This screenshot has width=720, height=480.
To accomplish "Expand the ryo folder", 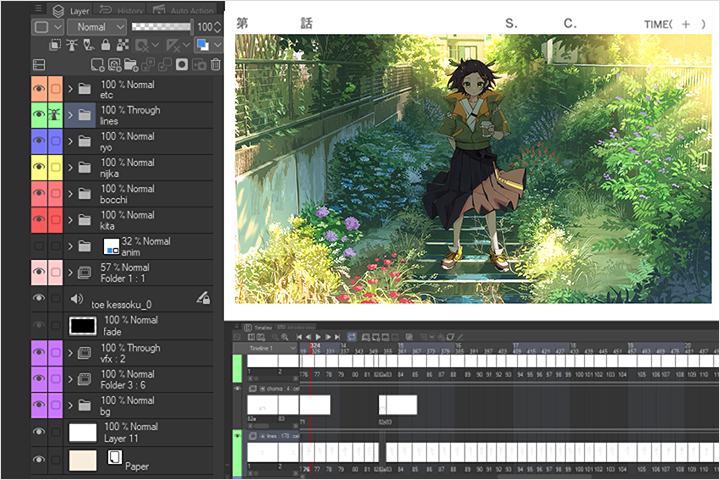I will (x=70, y=141).
